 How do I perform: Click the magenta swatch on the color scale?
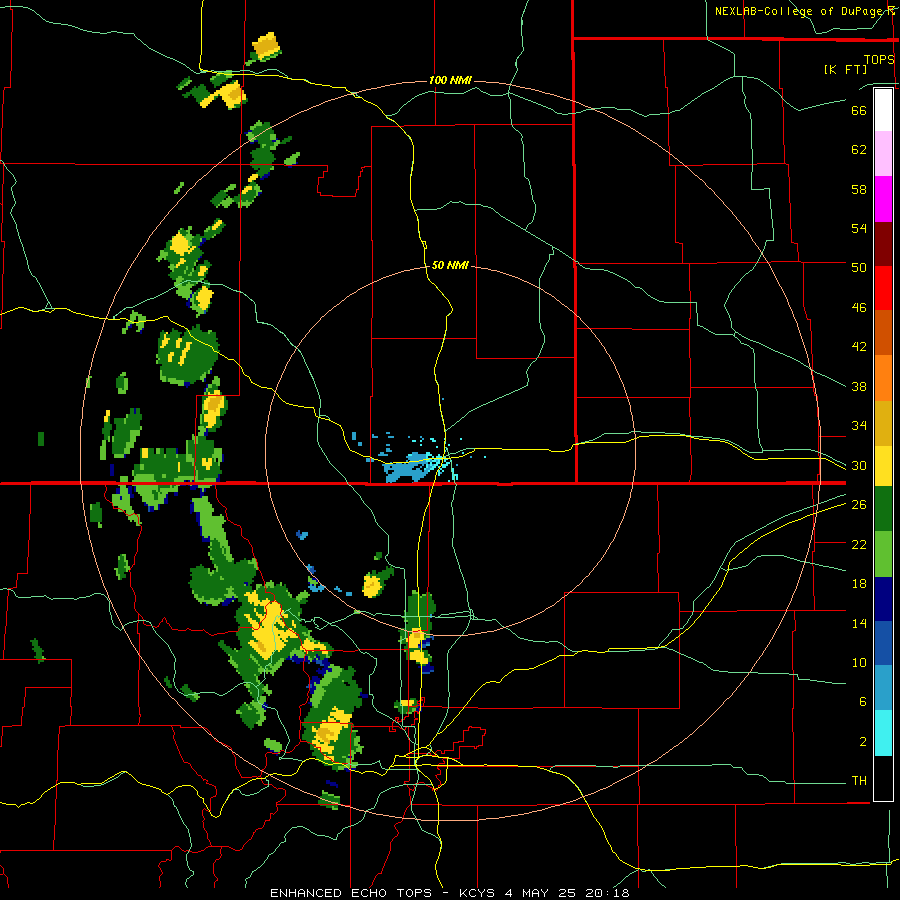pos(883,199)
